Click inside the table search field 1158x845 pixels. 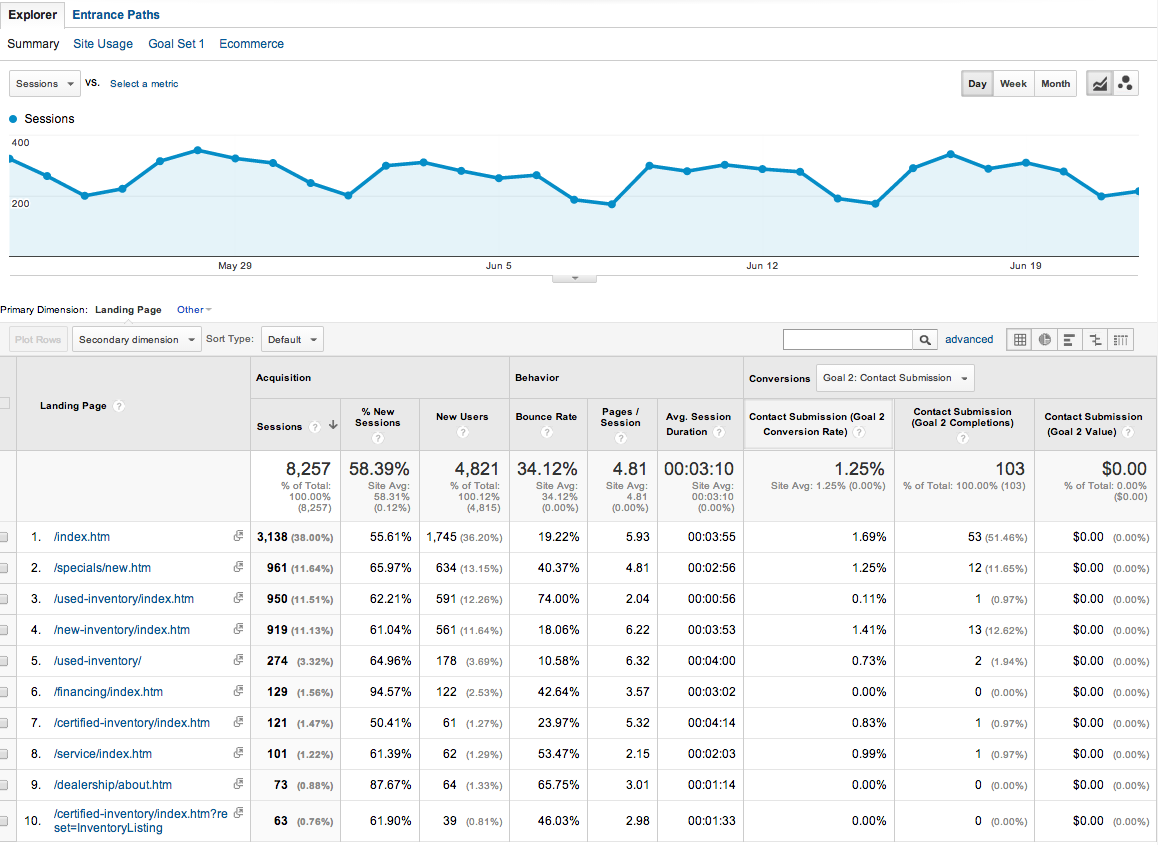coord(855,339)
